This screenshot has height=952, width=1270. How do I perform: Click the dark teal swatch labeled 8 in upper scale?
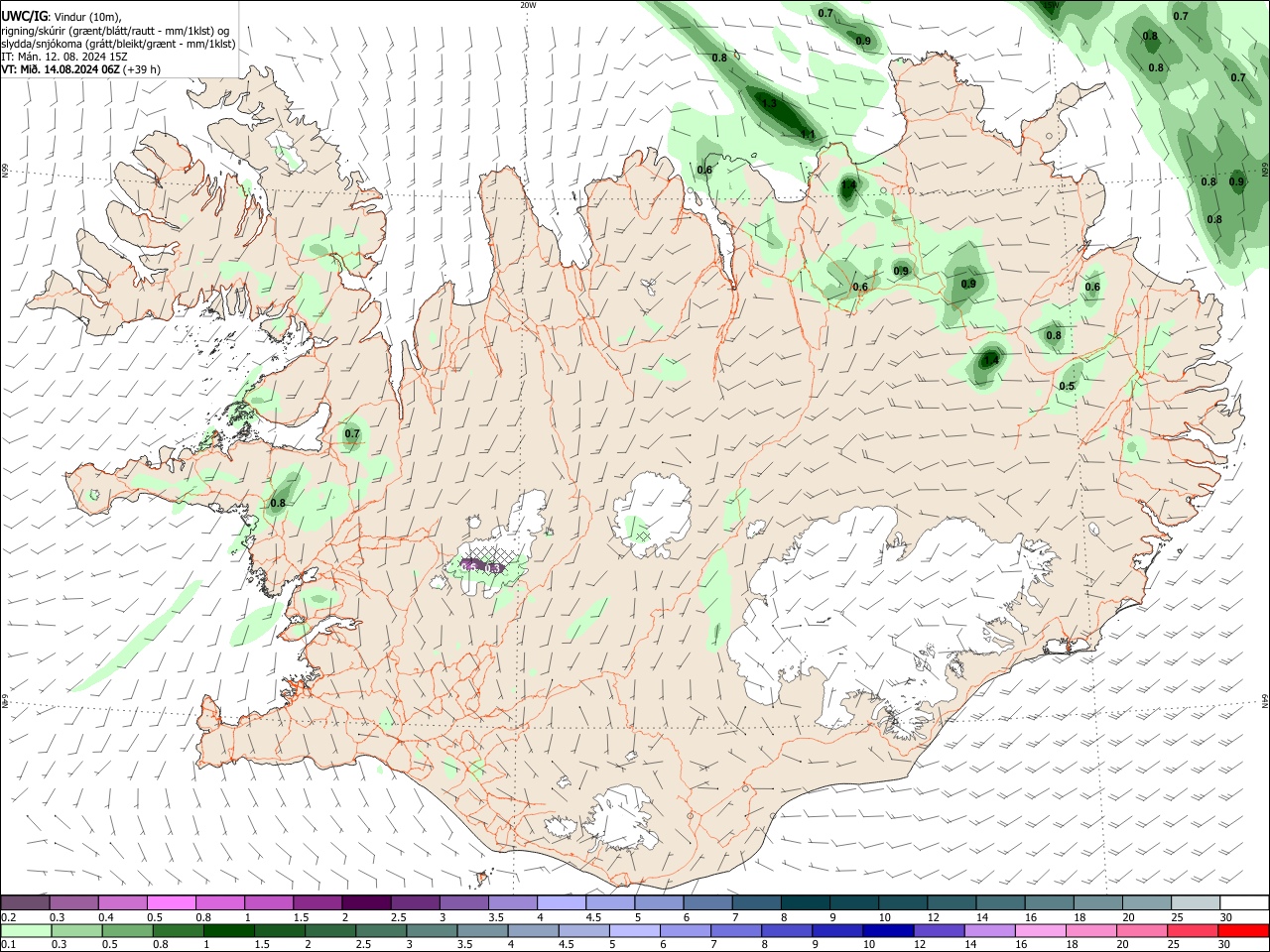tap(805, 902)
